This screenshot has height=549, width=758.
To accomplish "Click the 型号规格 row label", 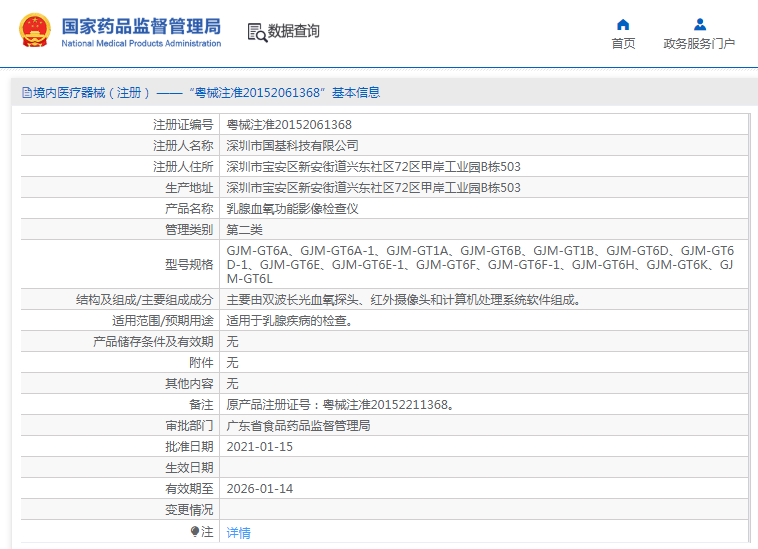I will click(189, 264).
